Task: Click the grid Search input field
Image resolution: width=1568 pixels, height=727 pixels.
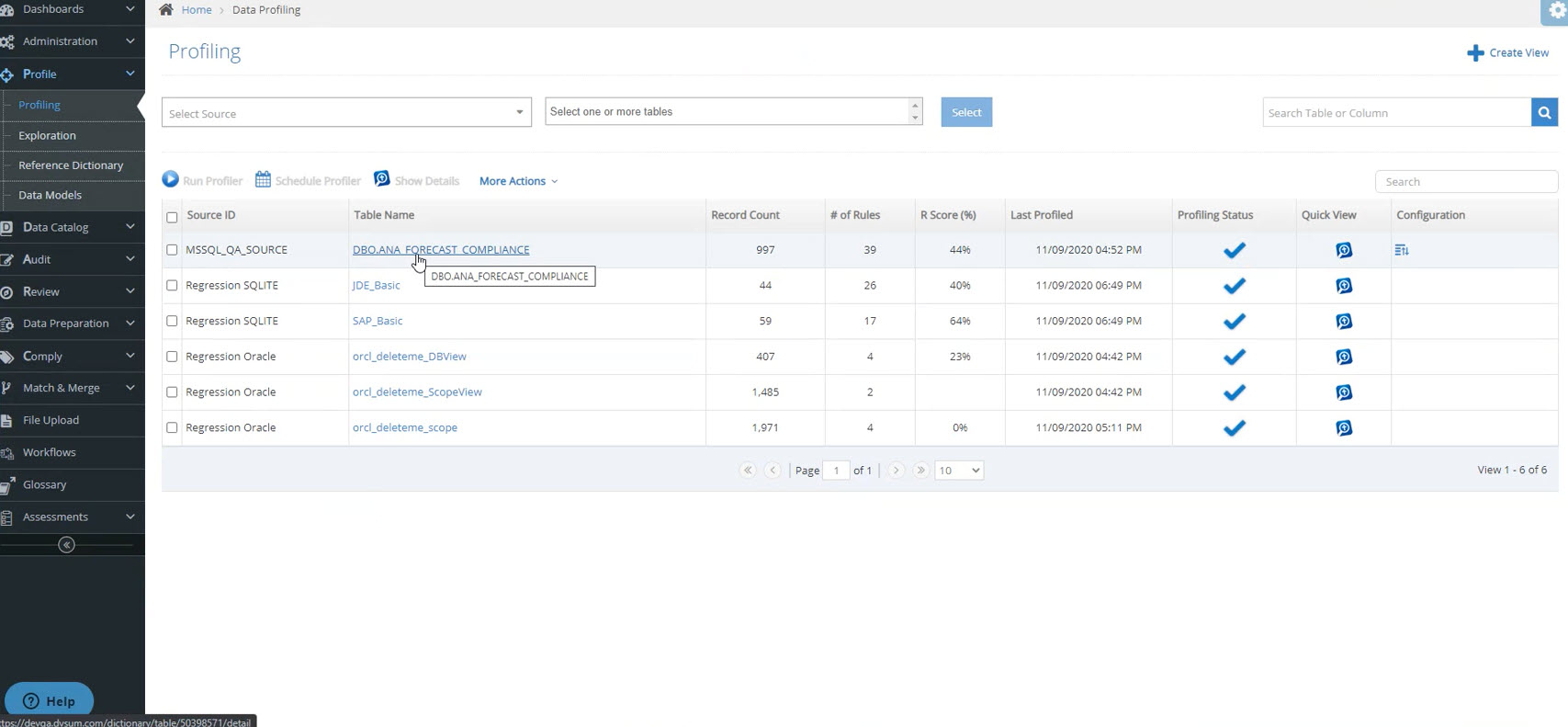Action: pos(1466,181)
